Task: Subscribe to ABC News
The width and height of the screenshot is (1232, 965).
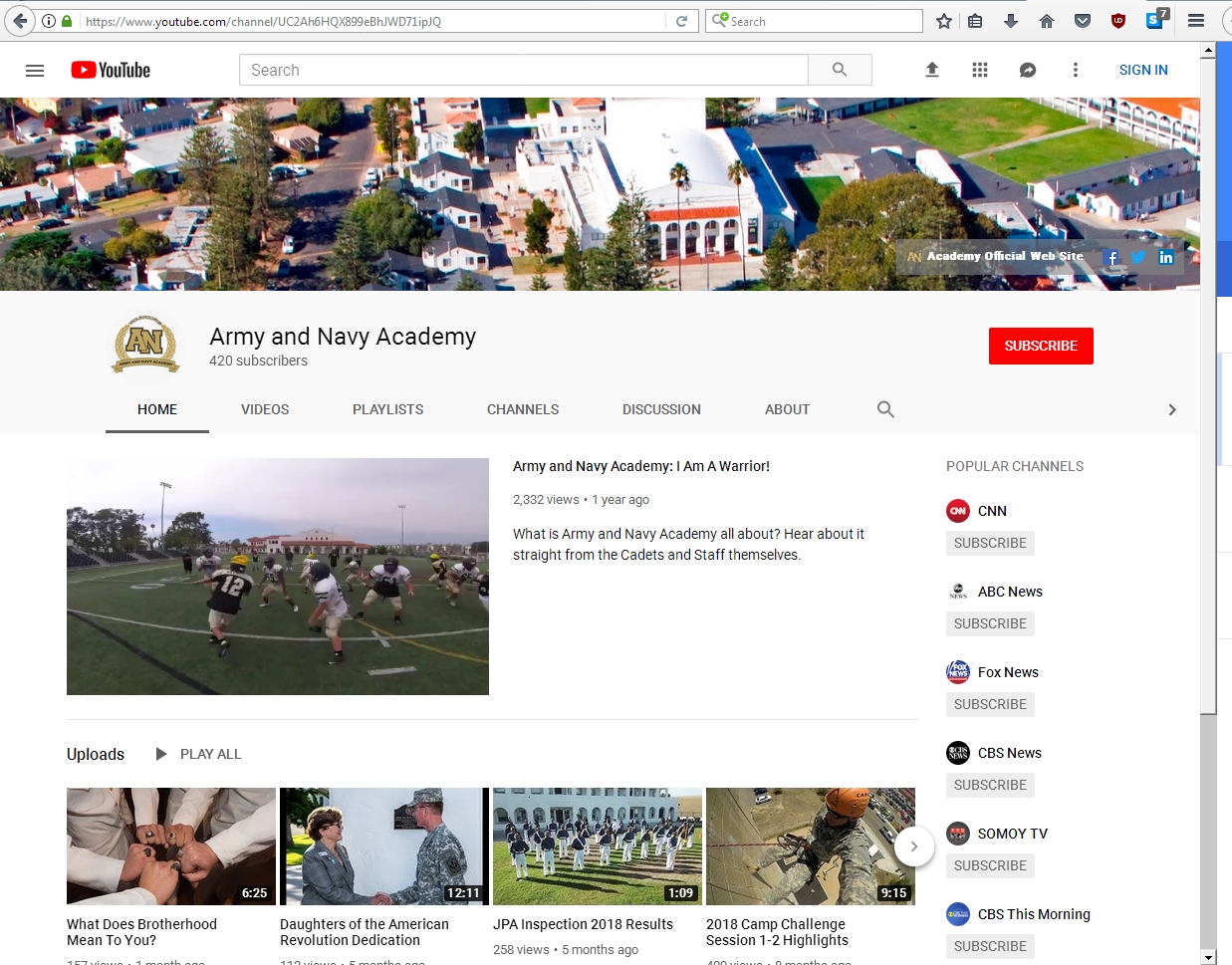Action: coord(990,623)
